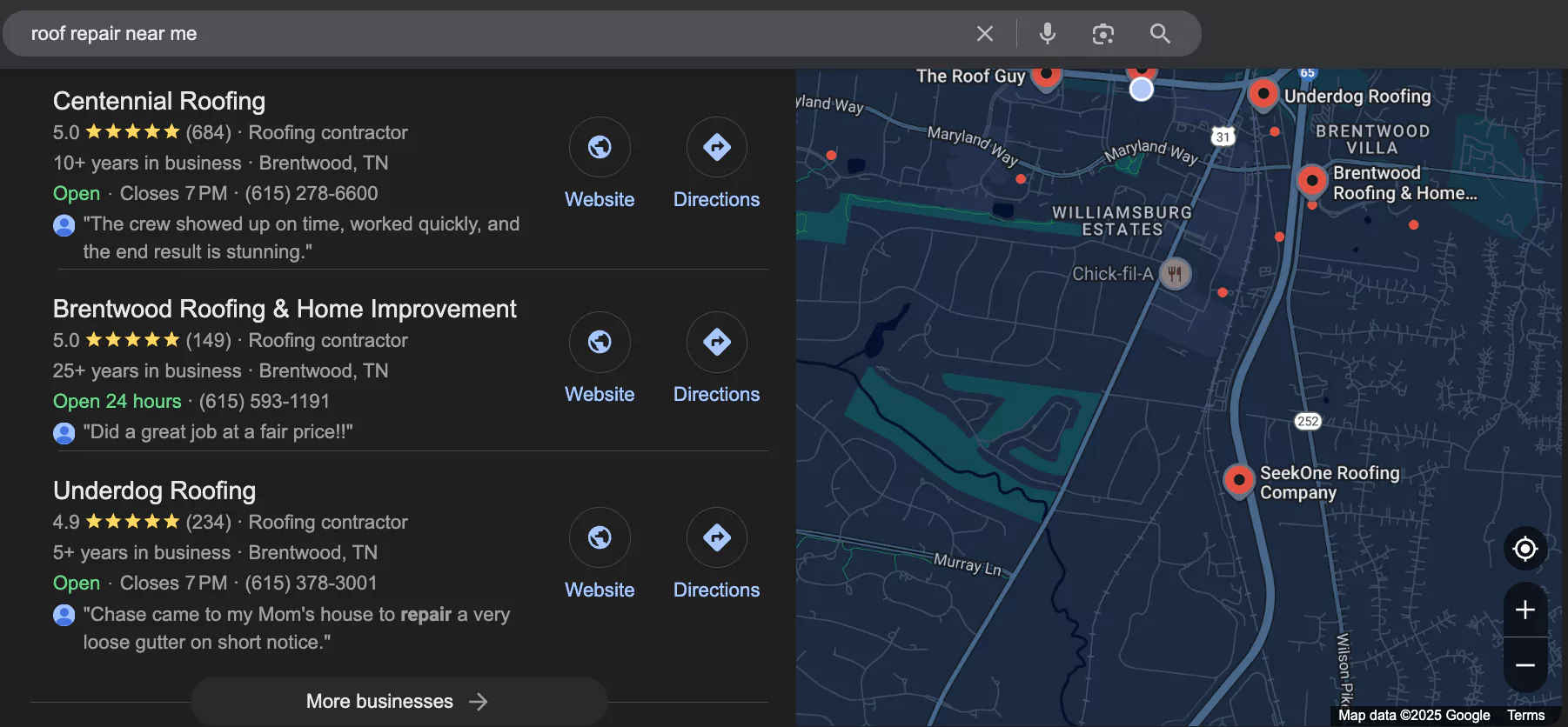Viewport: 1568px width, 727px height.
Task: Select The Roof Guy map pin
Action: click(x=1046, y=77)
